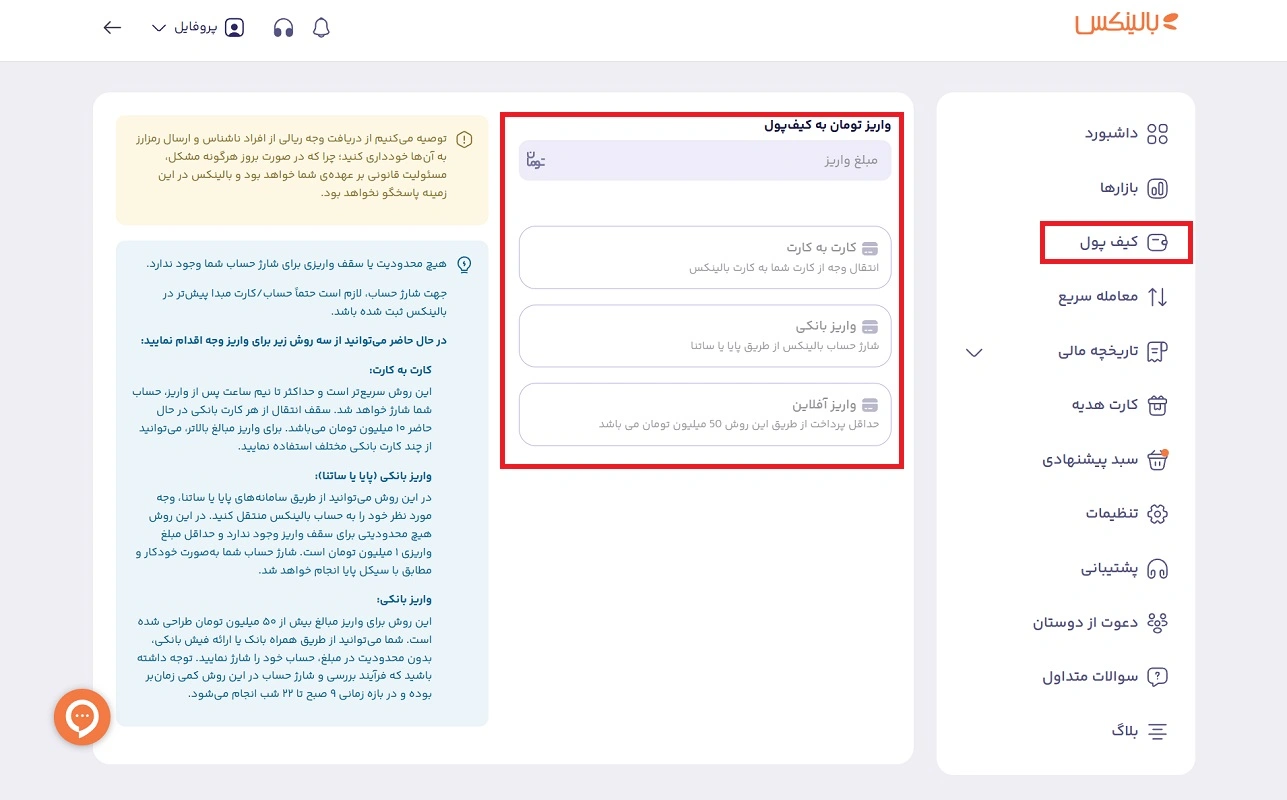Select the واریز آفلاین deposit method

pyautogui.click(x=704, y=414)
